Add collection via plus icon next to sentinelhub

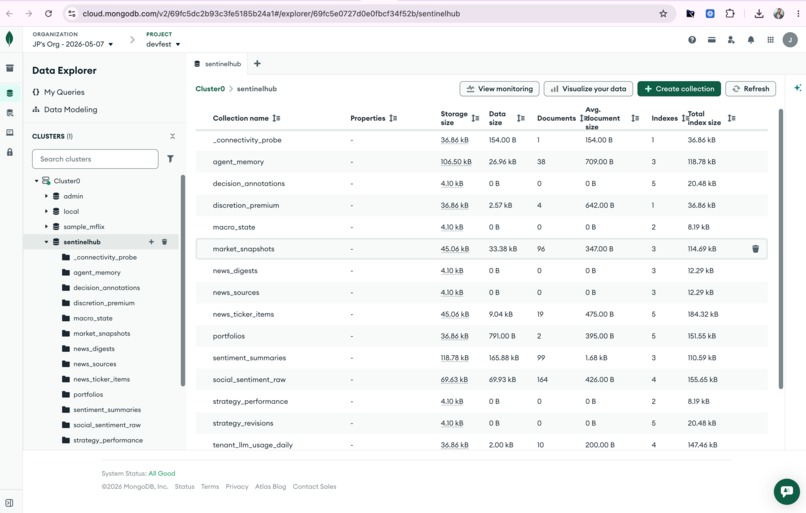[x=151, y=242]
